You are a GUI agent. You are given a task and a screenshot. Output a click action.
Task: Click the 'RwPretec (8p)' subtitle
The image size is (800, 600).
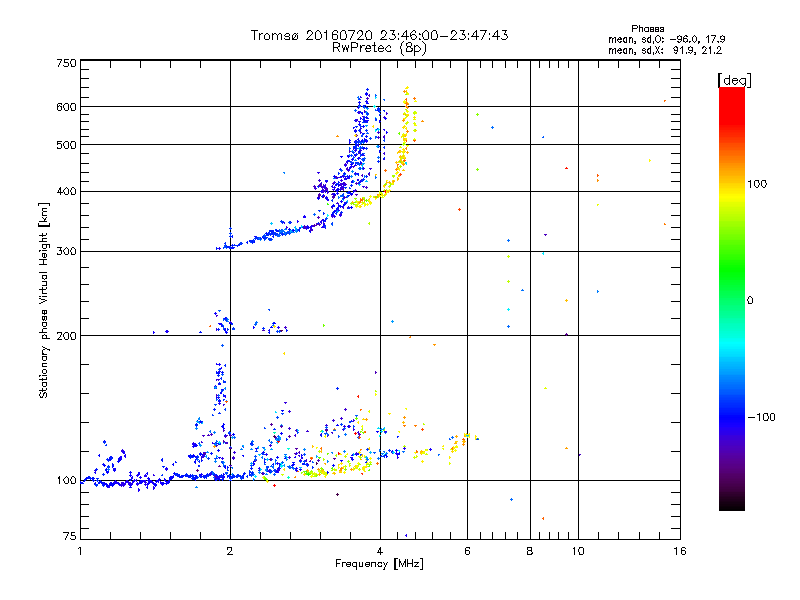pos(379,48)
